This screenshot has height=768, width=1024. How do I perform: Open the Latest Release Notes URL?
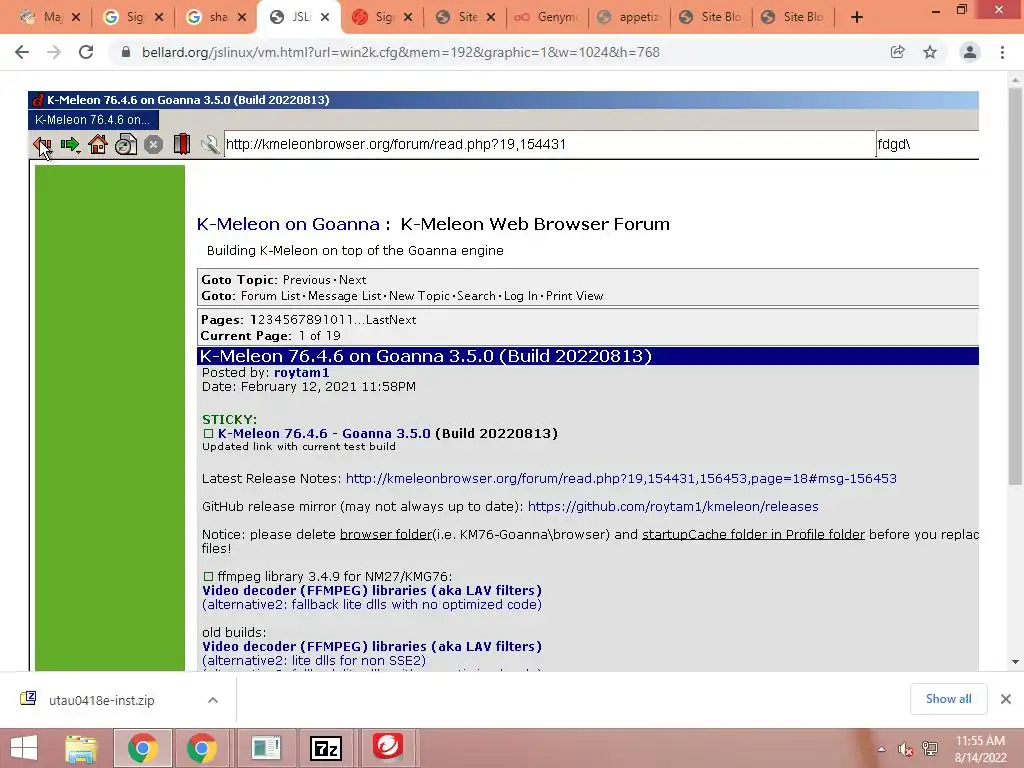pos(621,479)
